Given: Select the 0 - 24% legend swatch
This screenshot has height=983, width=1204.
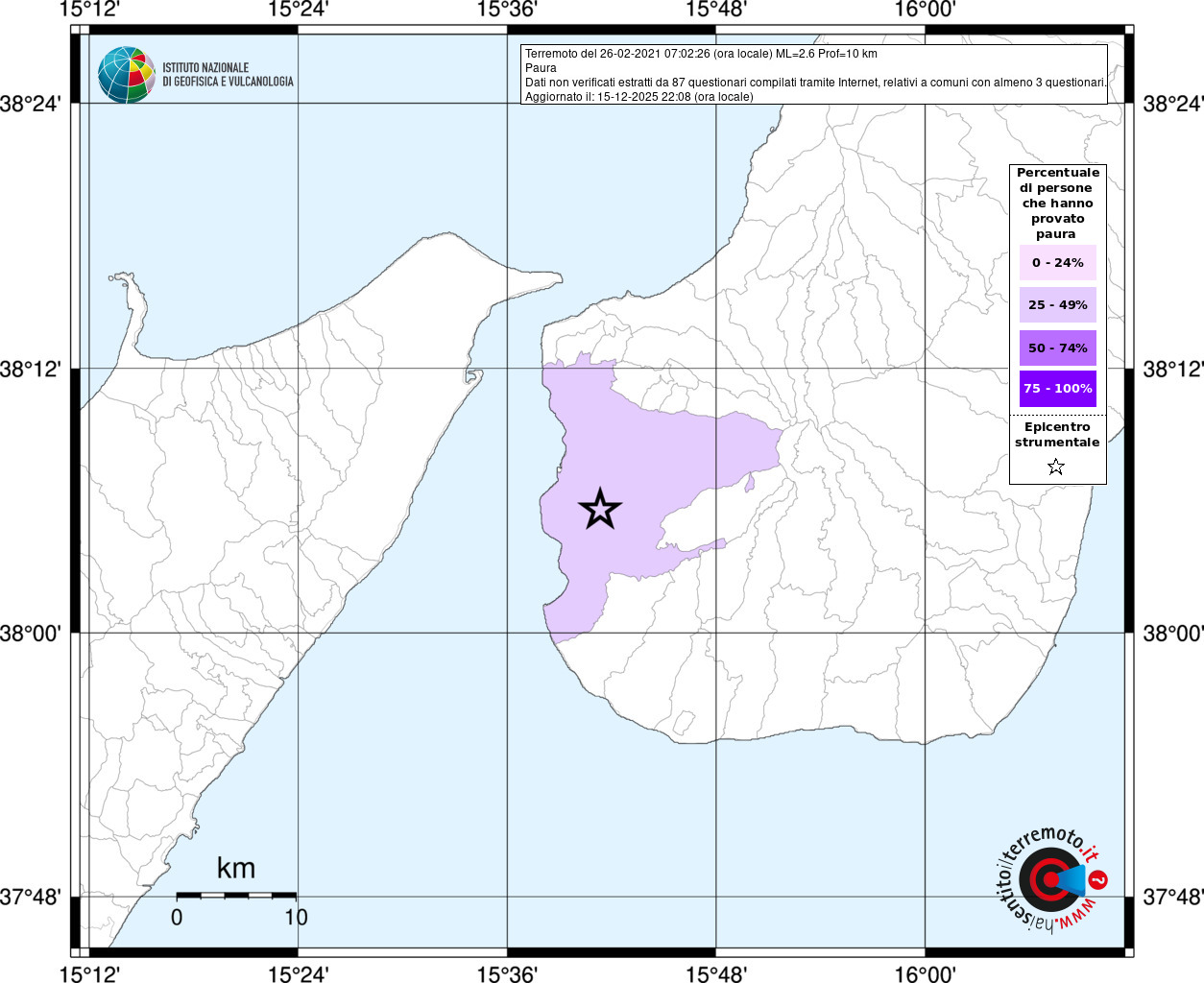Looking at the screenshot, I should click(1058, 262).
